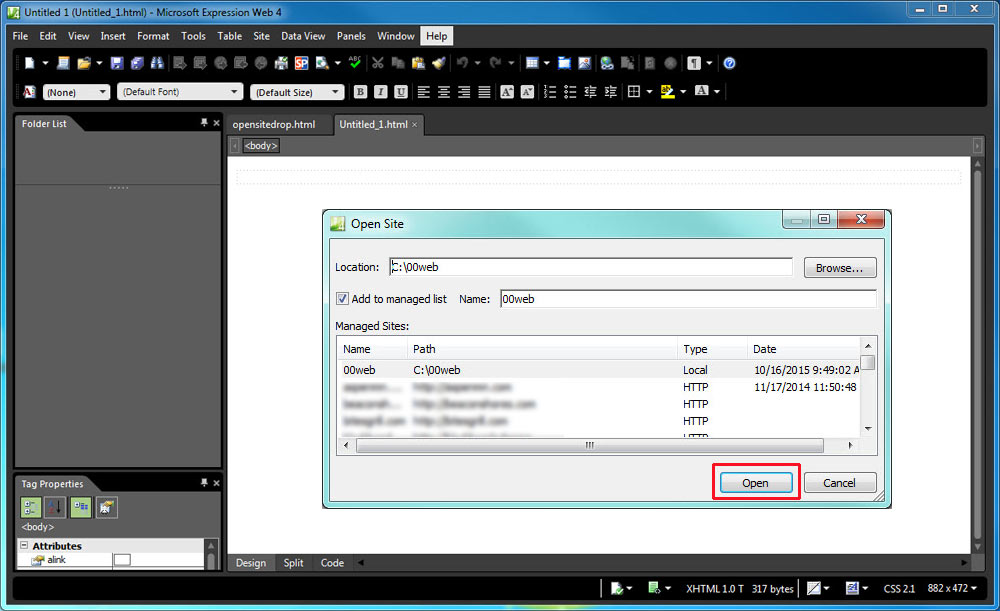This screenshot has width=1000, height=611.
Task: Click the Numbered list icon
Action: point(550,92)
